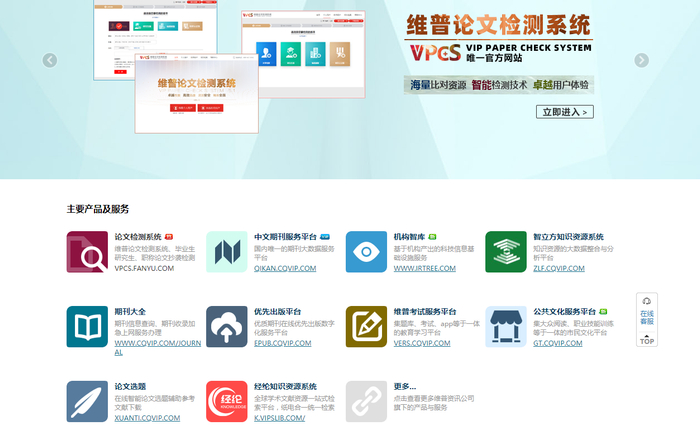Open the 更多 chain link icon
Viewport: 700px width, 440px height.
(366, 401)
